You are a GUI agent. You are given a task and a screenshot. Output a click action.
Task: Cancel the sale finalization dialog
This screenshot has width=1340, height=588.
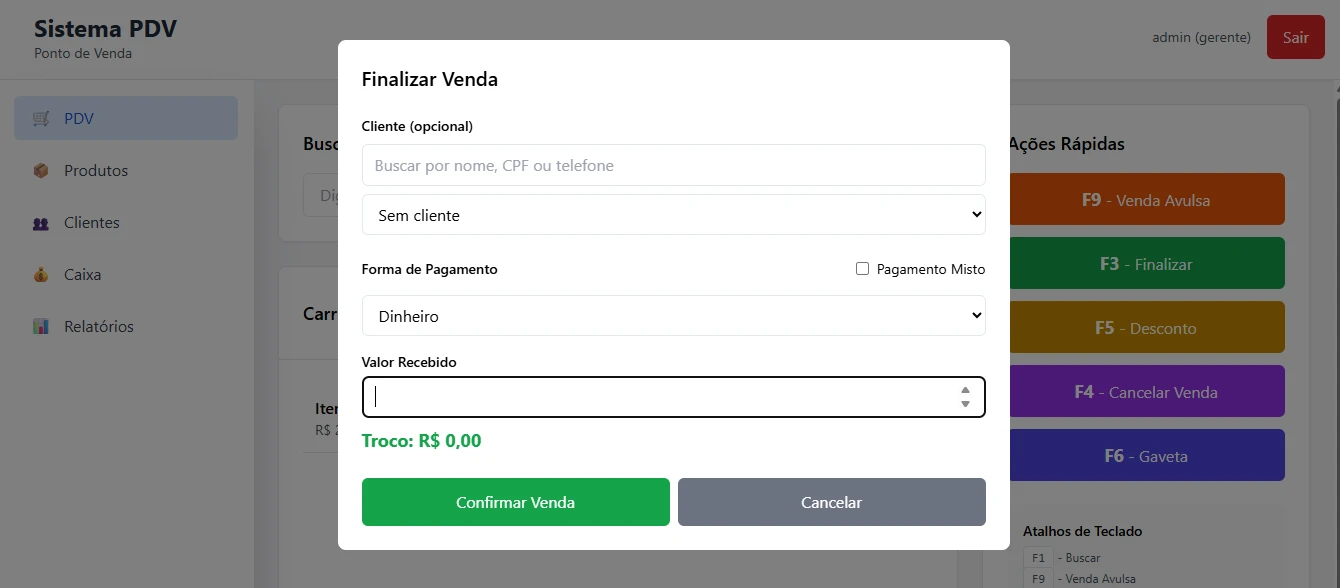pos(831,502)
